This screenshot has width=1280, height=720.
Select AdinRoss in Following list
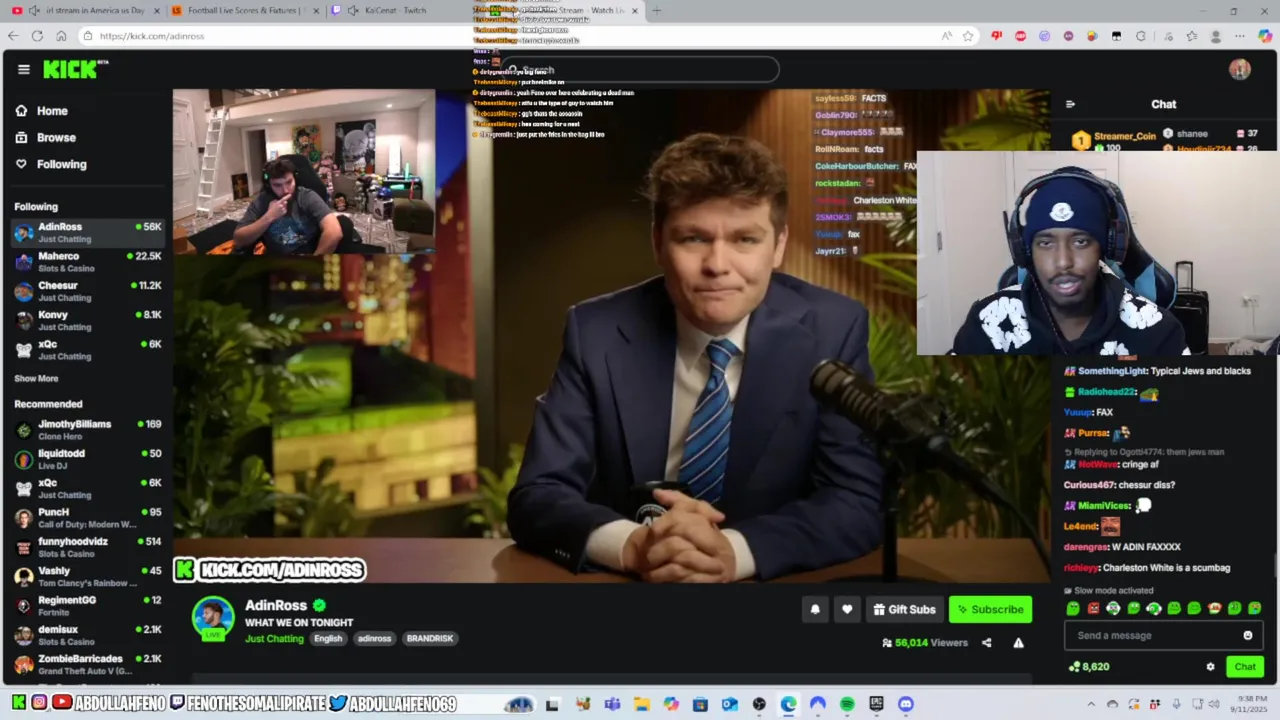88,232
